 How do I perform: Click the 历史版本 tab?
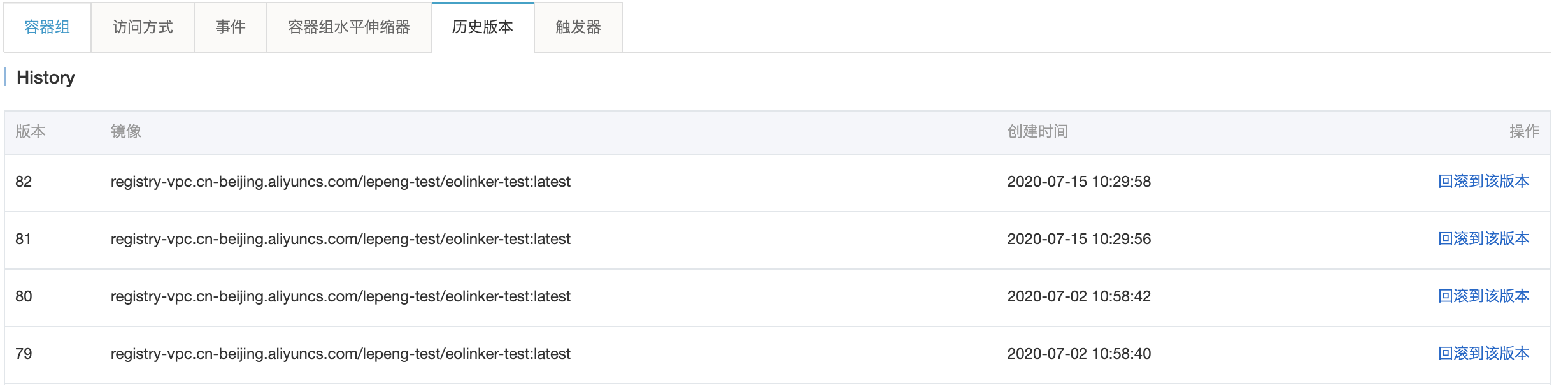(x=483, y=27)
